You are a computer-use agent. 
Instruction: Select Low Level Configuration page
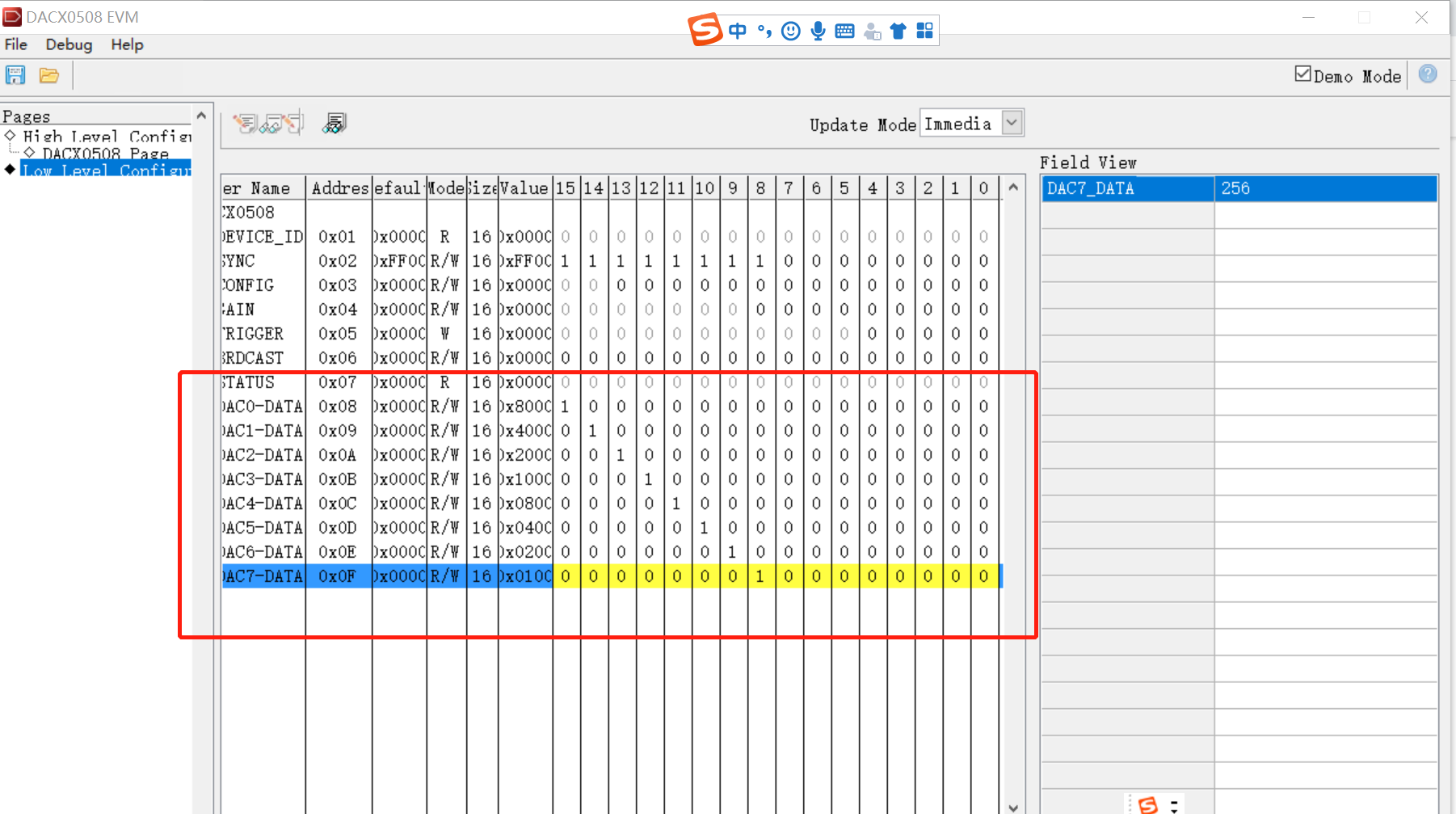(106, 170)
